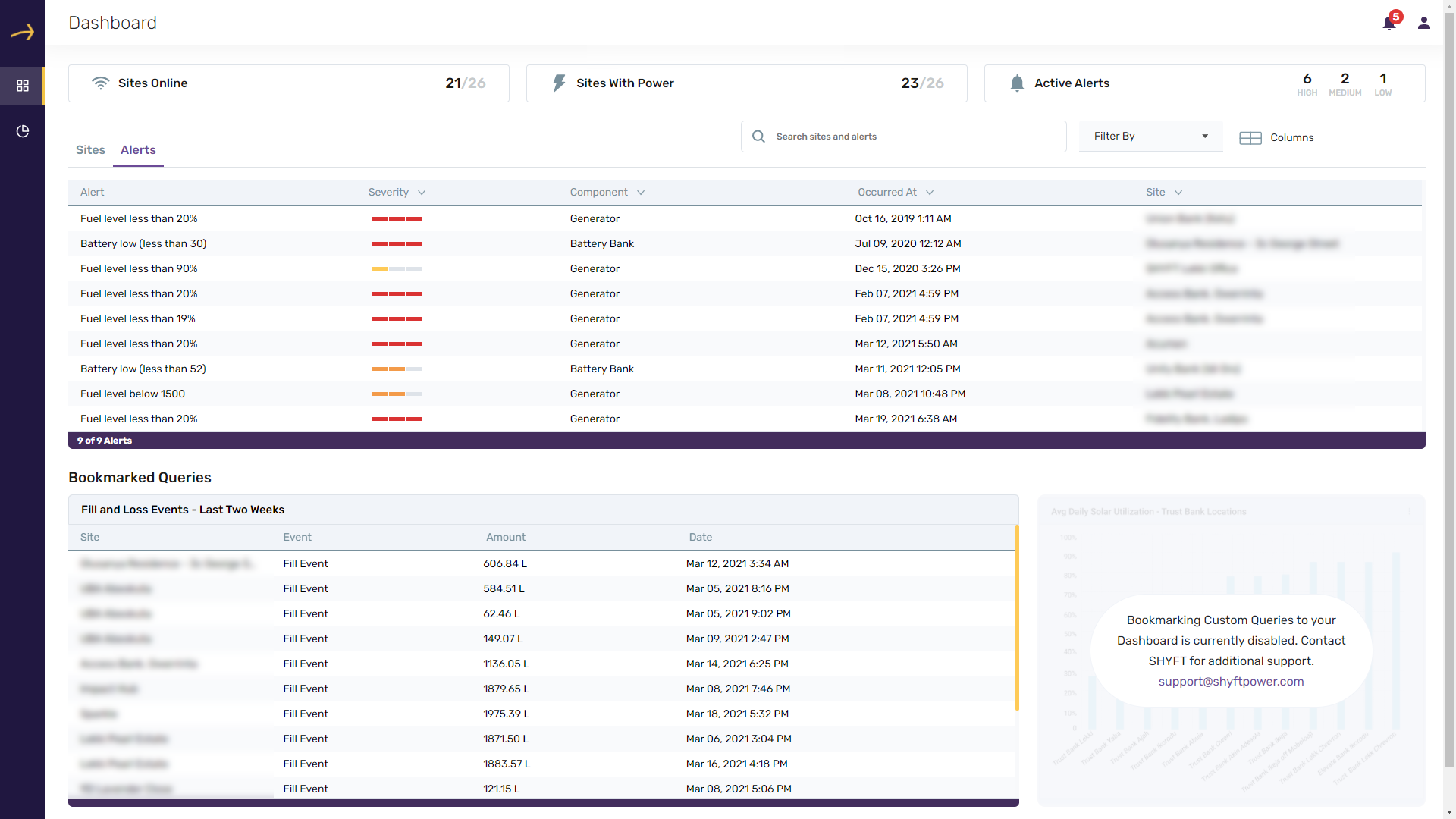This screenshot has height=819, width=1456.
Task: Open the dashboard grid sidebar icon
Action: pyautogui.click(x=23, y=86)
